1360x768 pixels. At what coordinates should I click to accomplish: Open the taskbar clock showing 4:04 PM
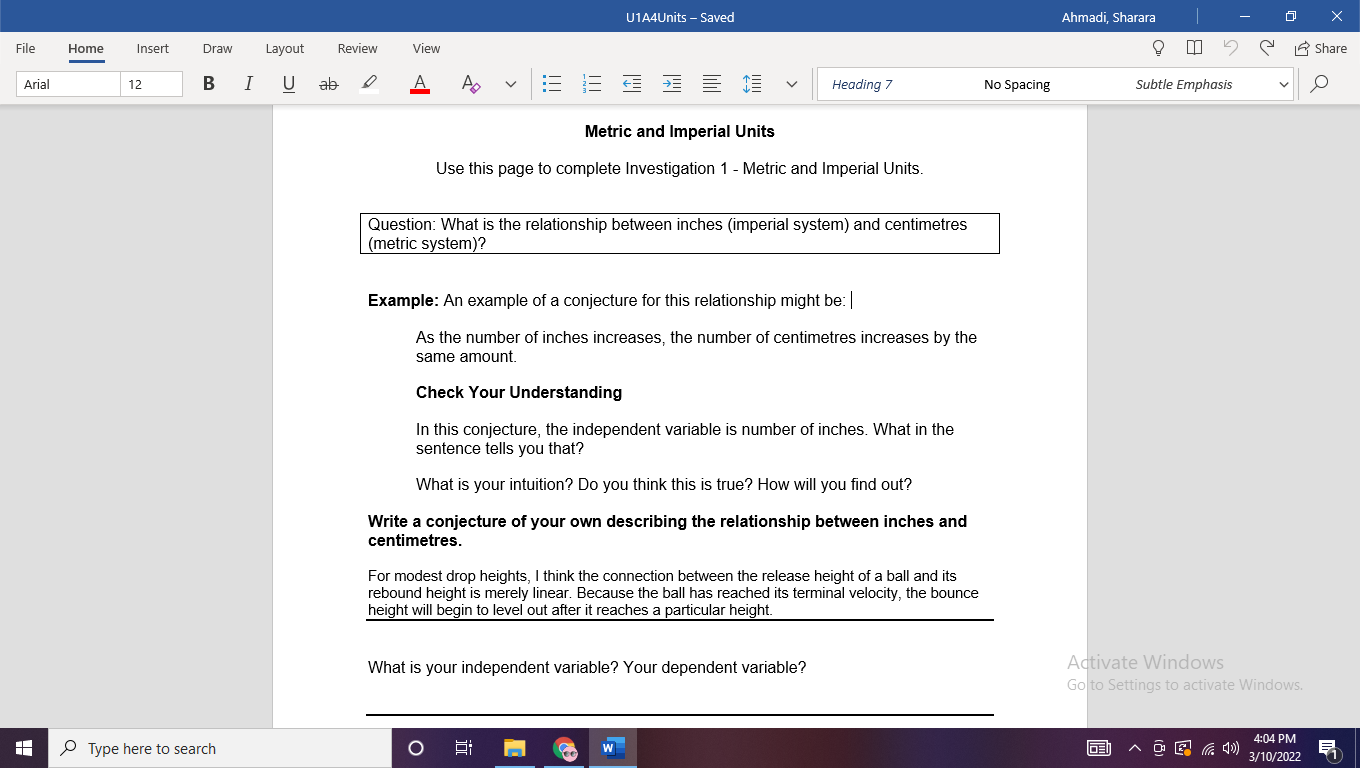[x=1274, y=748]
